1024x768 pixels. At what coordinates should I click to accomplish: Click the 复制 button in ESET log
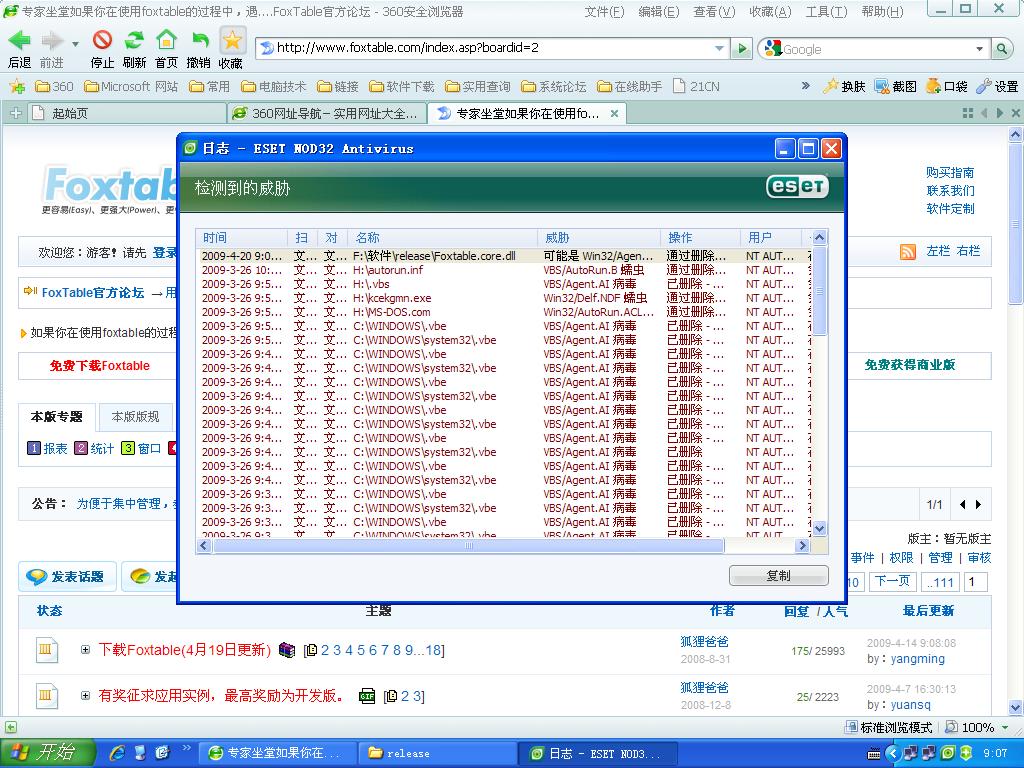pyautogui.click(x=778, y=575)
